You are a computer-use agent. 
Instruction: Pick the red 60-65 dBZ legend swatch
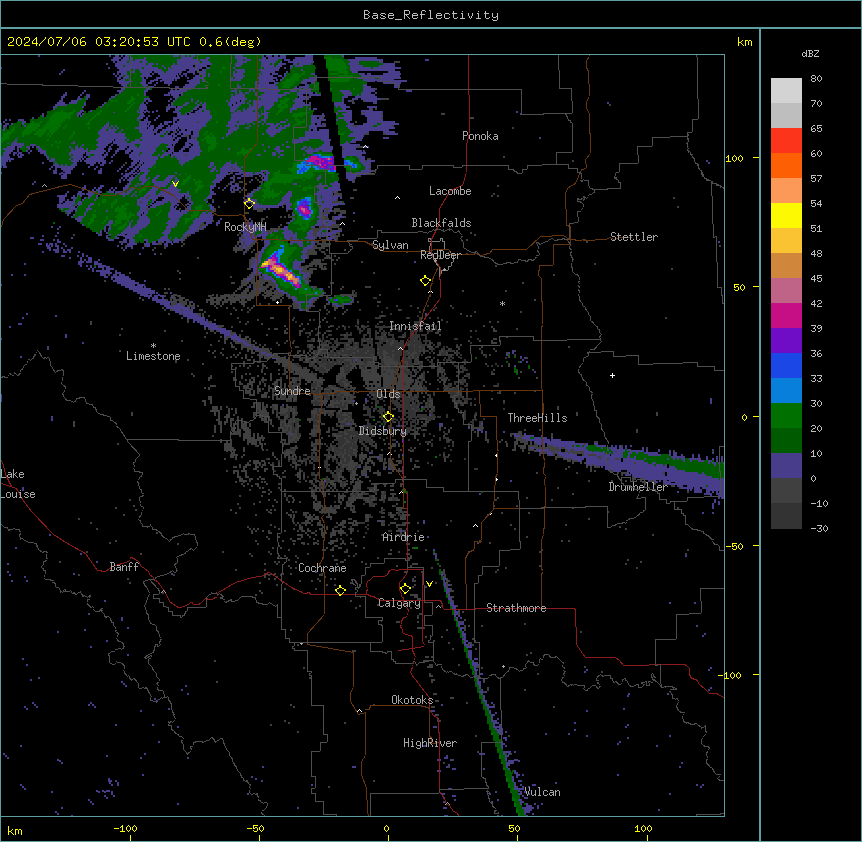point(786,141)
